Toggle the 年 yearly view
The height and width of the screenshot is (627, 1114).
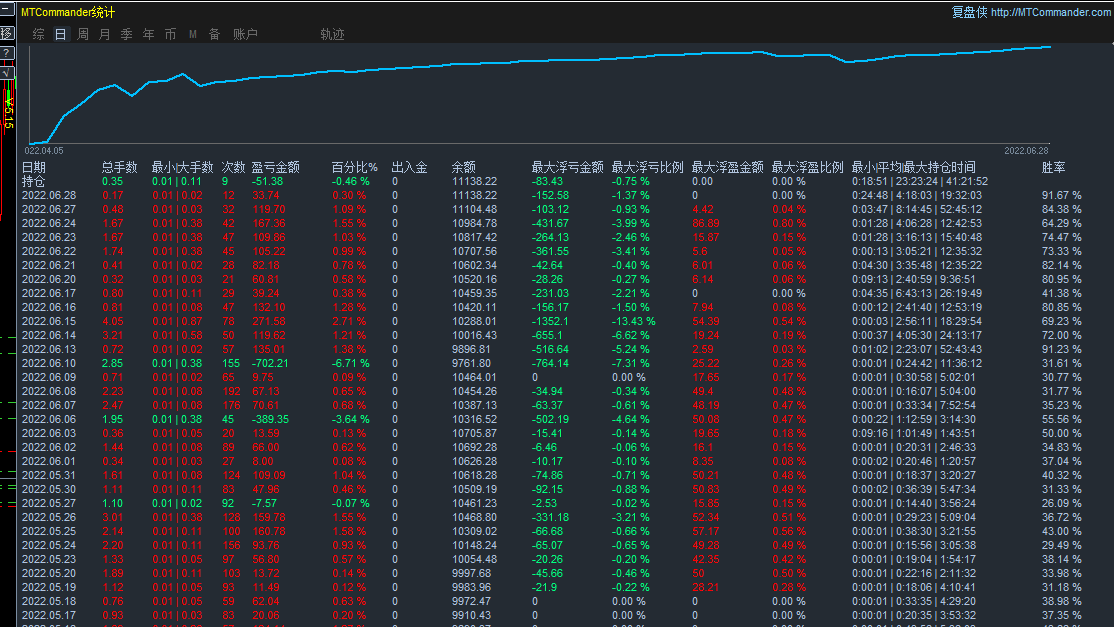click(x=147, y=33)
